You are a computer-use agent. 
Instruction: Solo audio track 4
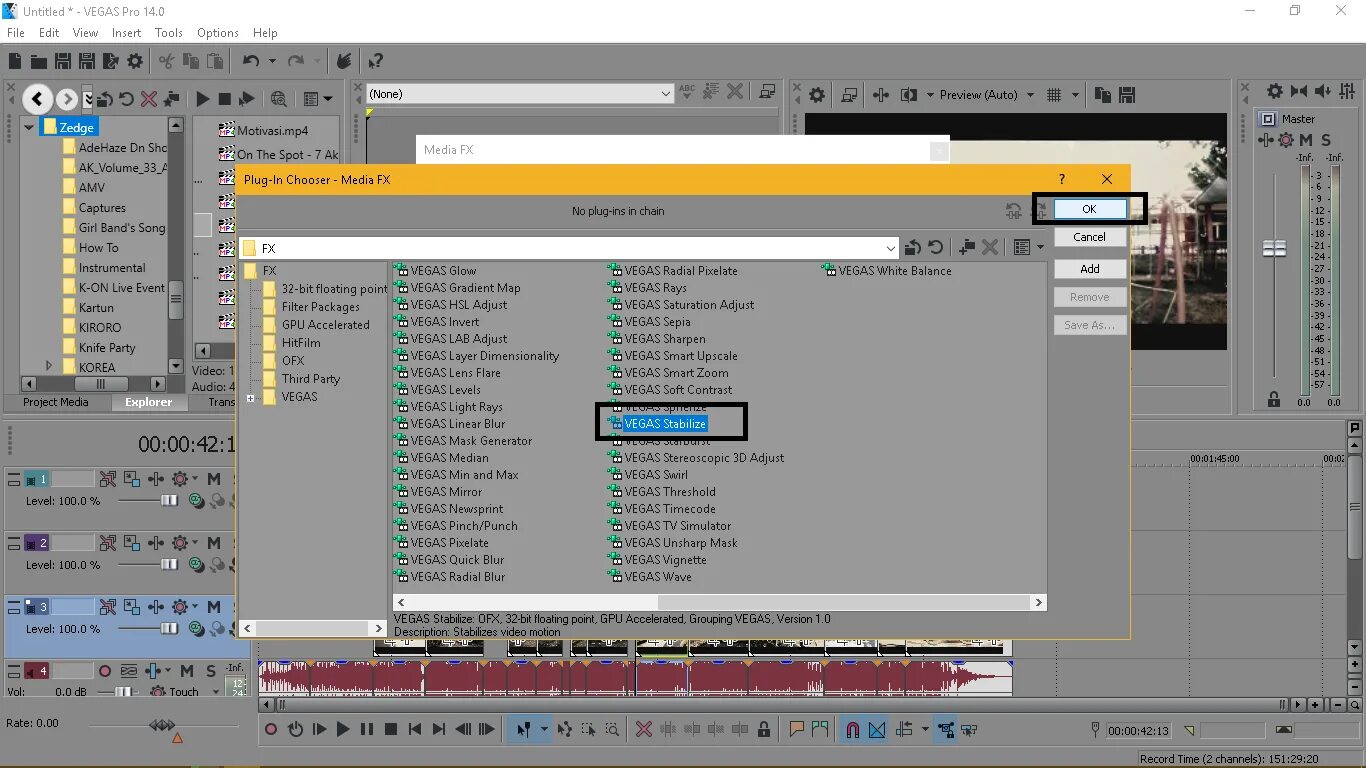pyautogui.click(x=211, y=671)
